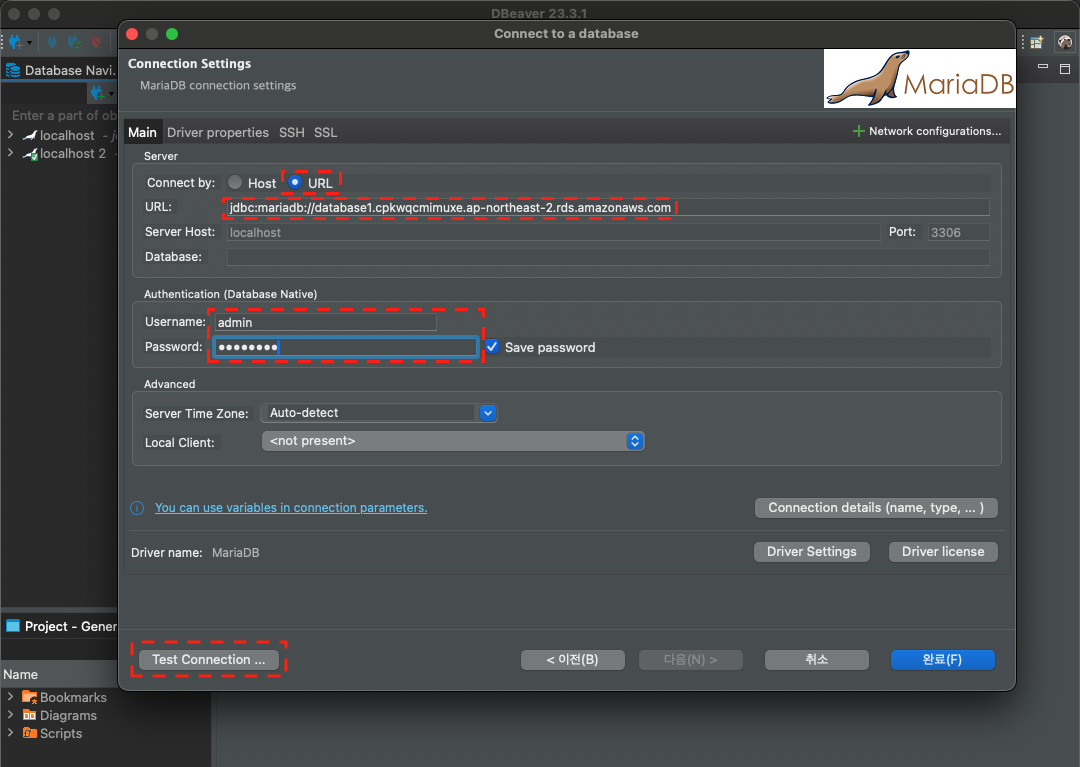Screen dimensions: 1080x767
Task: Click the Driver license button
Action: pos(943,552)
